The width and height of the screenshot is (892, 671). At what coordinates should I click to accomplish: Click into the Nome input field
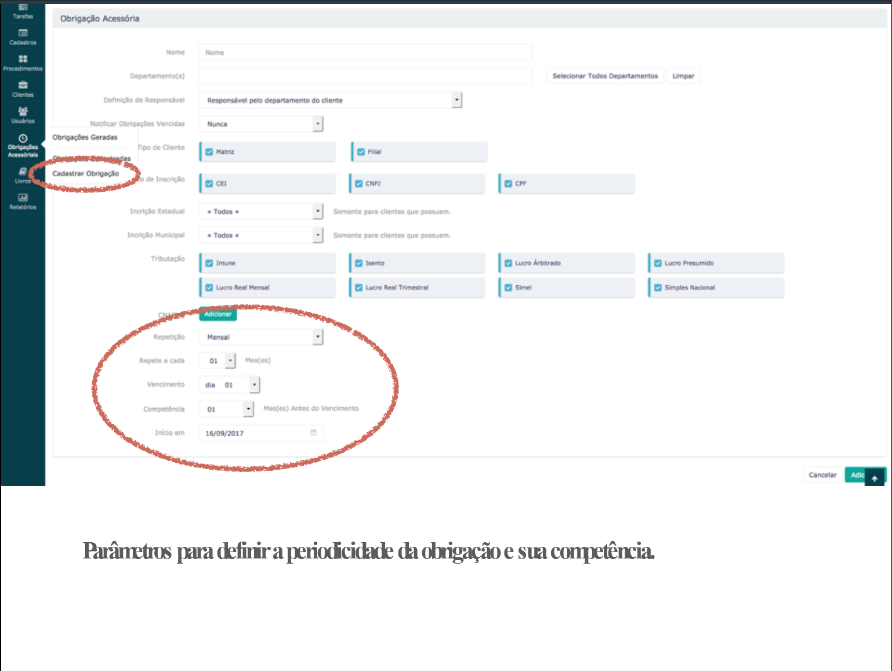[x=365, y=52]
